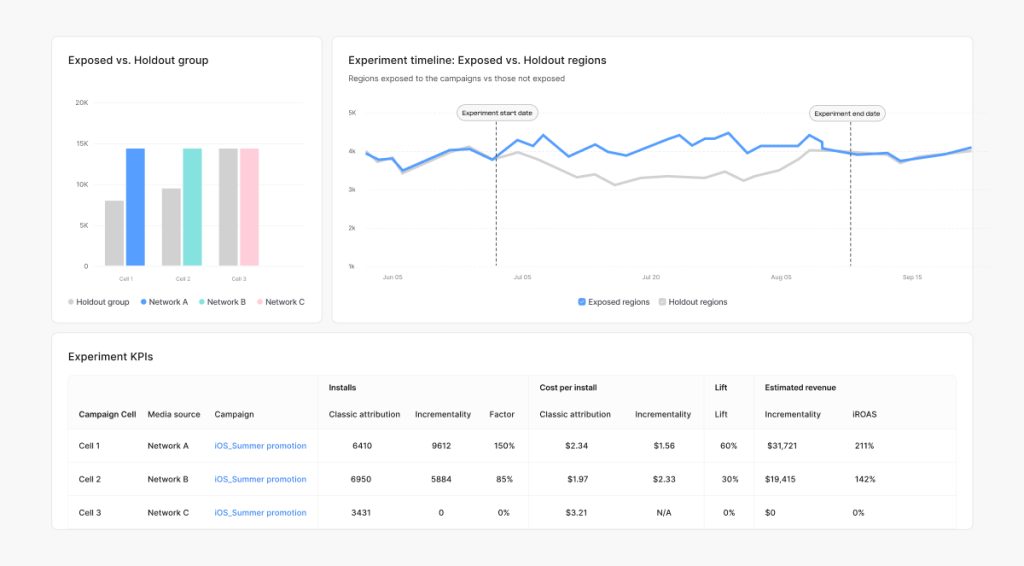Viewport: 1024px width, 566px height.
Task: Click the Network C legend item
Action: point(280,302)
